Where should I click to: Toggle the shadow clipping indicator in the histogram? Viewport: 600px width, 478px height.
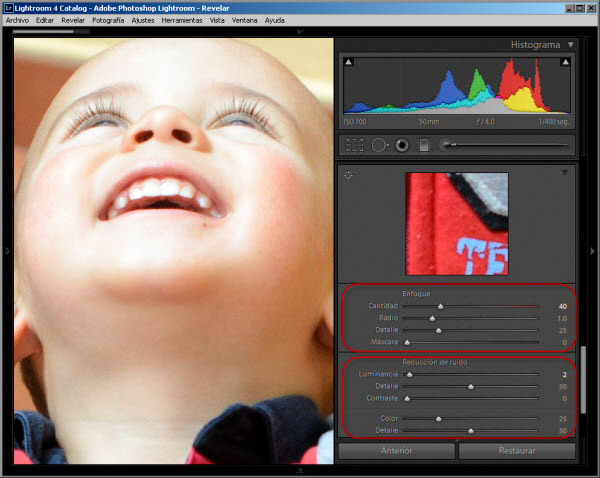pyautogui.click(x=348, y=62)
